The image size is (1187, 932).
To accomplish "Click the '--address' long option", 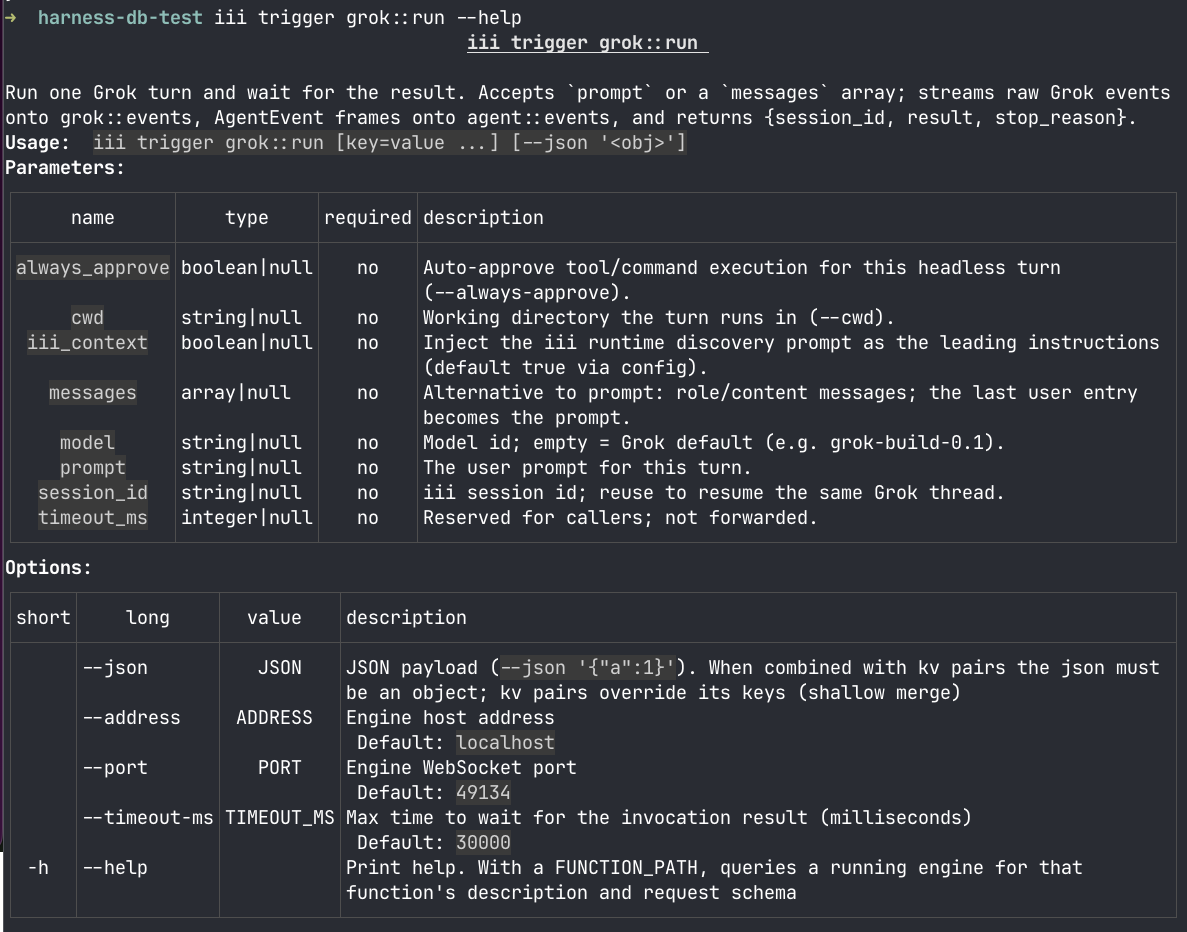I will pos(132,718).
